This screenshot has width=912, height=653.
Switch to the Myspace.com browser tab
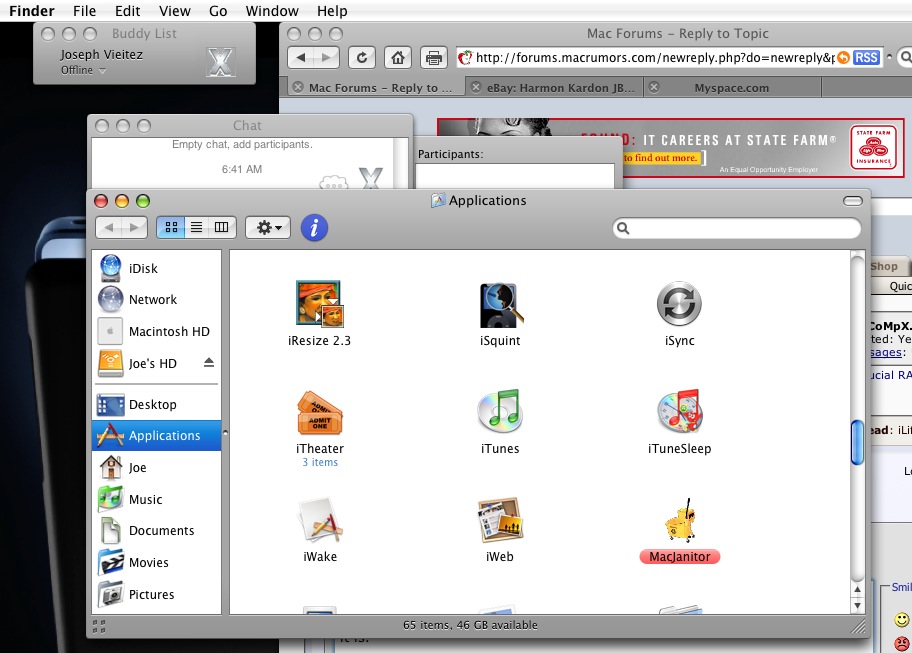731,88
